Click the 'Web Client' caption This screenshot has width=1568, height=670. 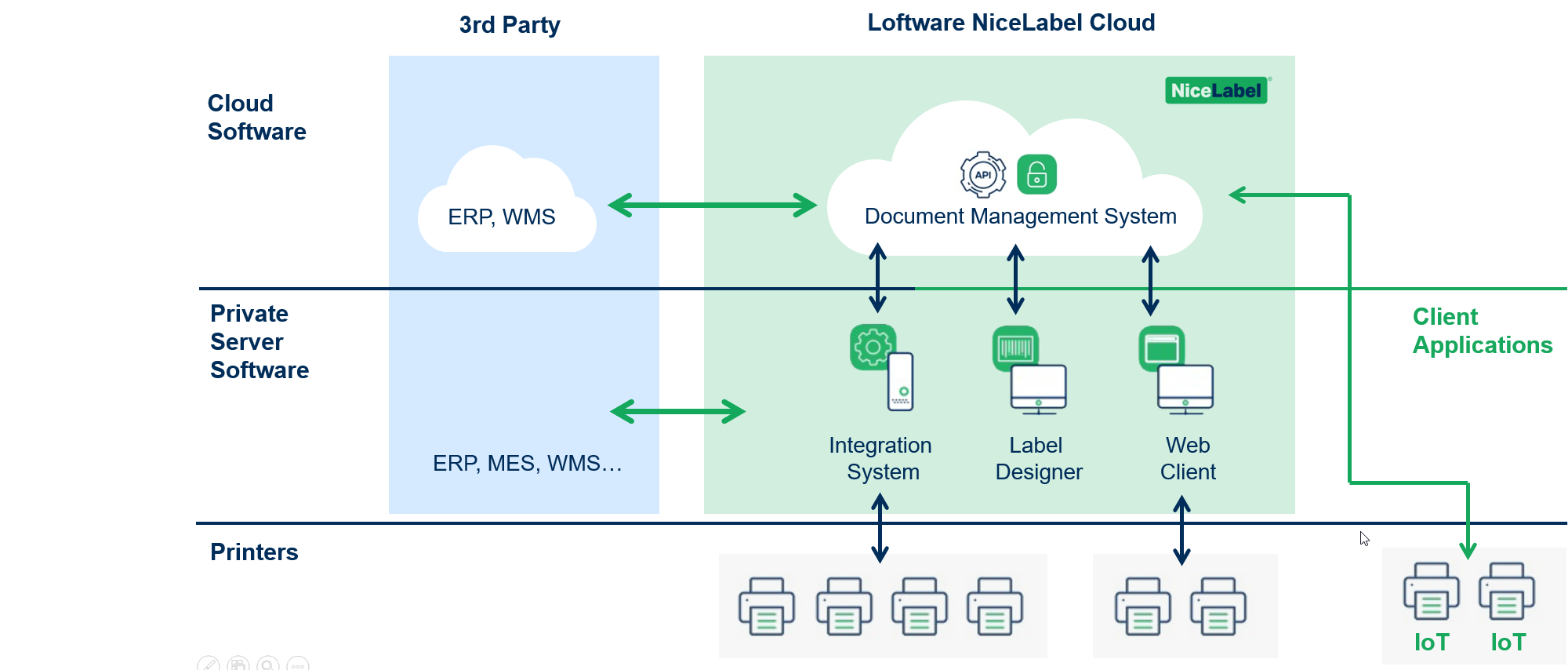1188,459
